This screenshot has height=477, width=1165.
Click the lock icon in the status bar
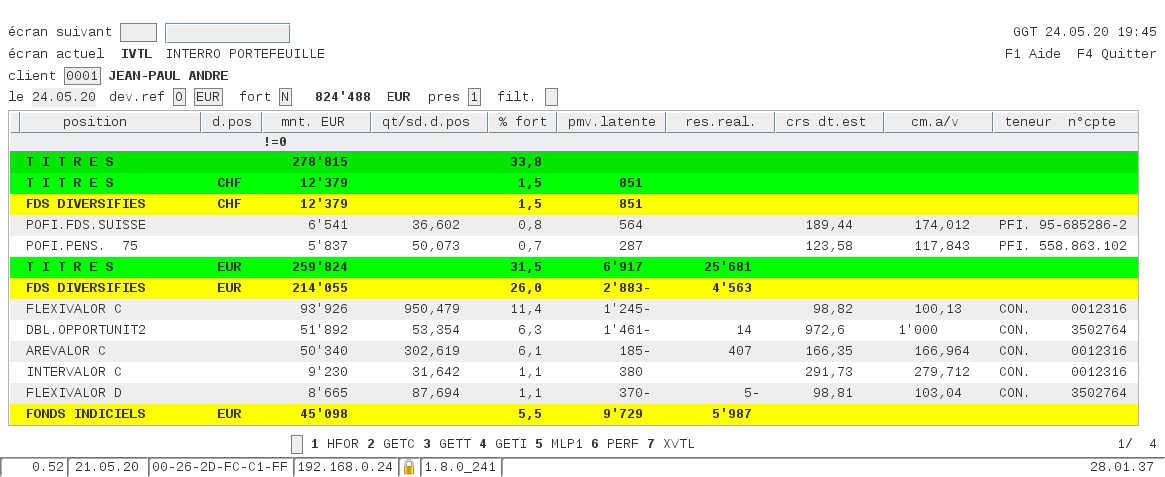click(x=408, y=467)
